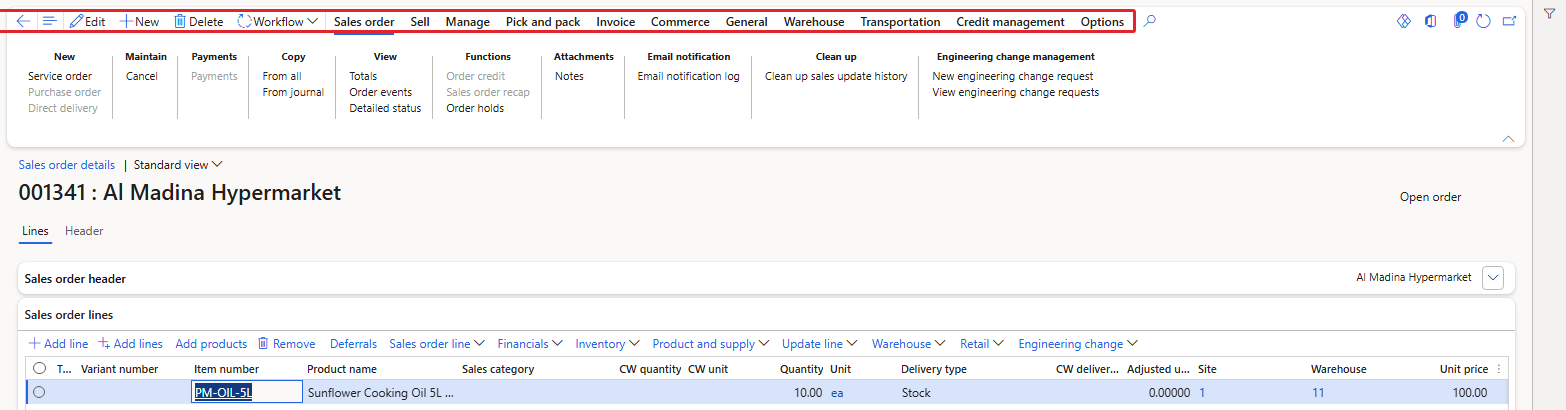Open the navigation list lines icon

click(49, 21)
